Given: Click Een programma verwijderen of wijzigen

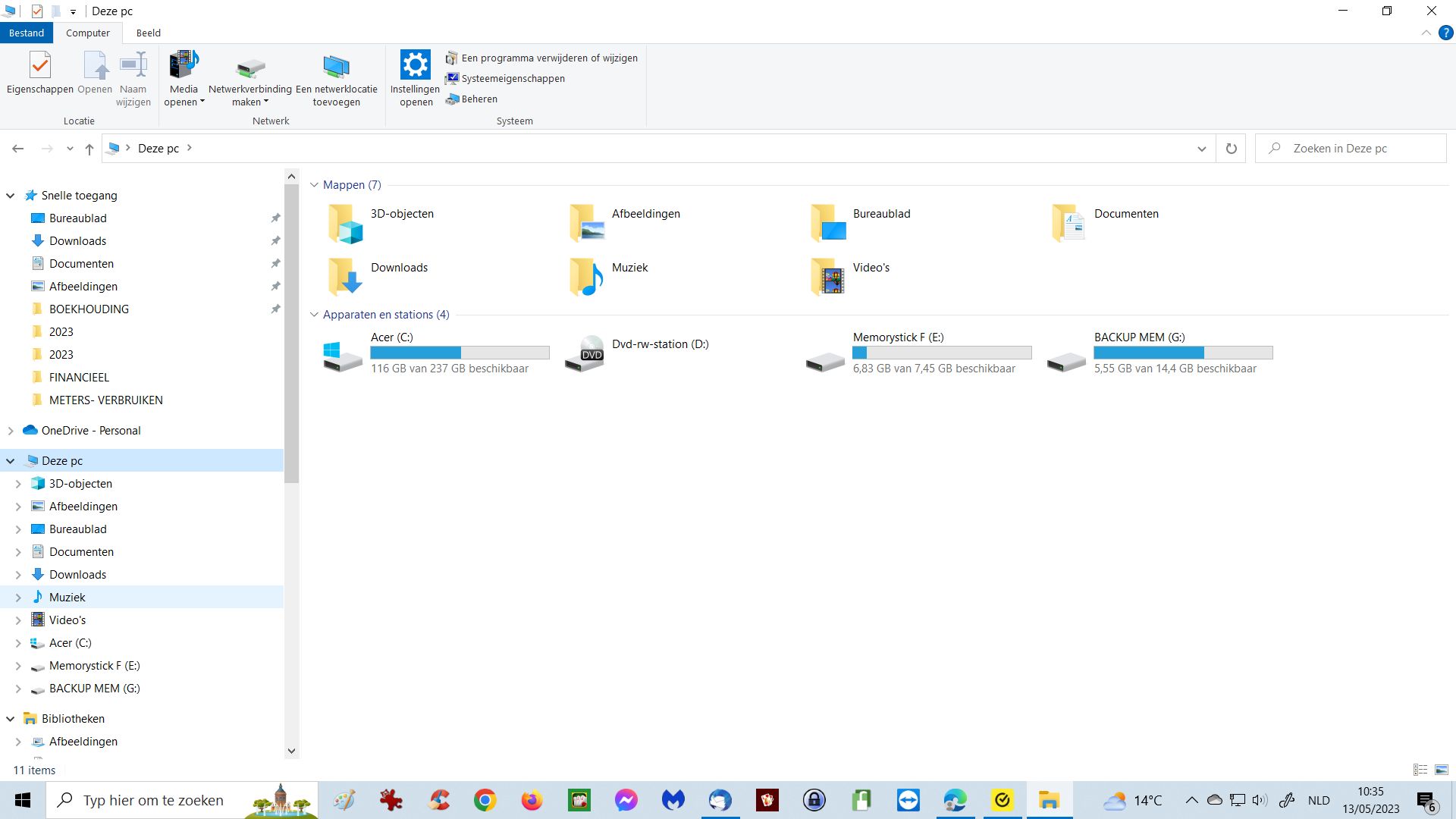Looking at the screenshot, I should tap(548, 58).
